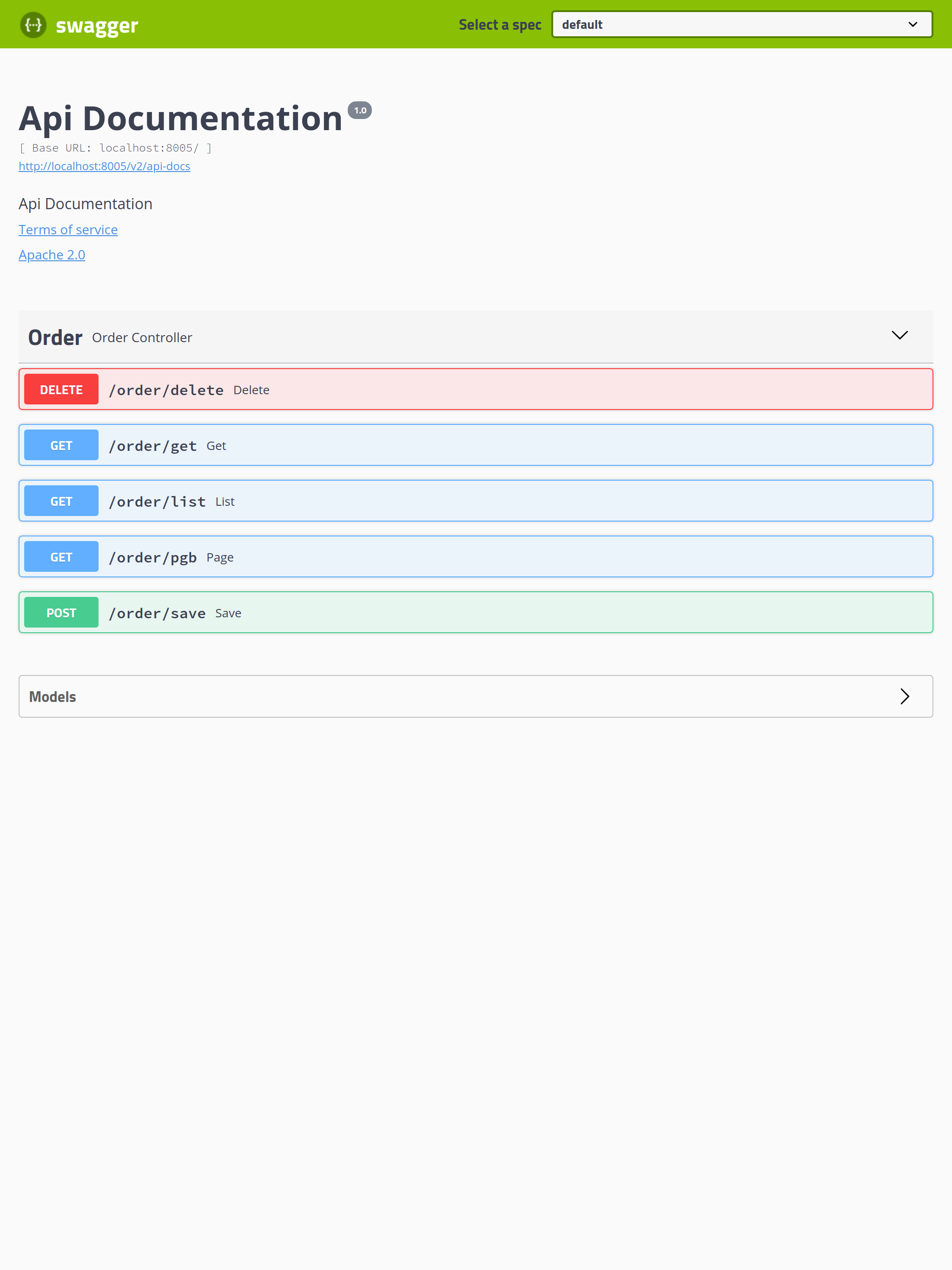This screenshot has height=1270, width=952.
Task: Expand the /order/pgb Page endpoint
Action: (x=153, y=557)
